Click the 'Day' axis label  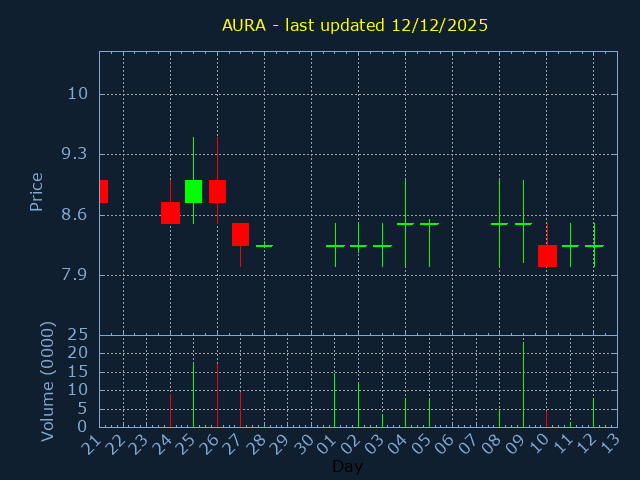pyautogui.click(x=347, y=466)
